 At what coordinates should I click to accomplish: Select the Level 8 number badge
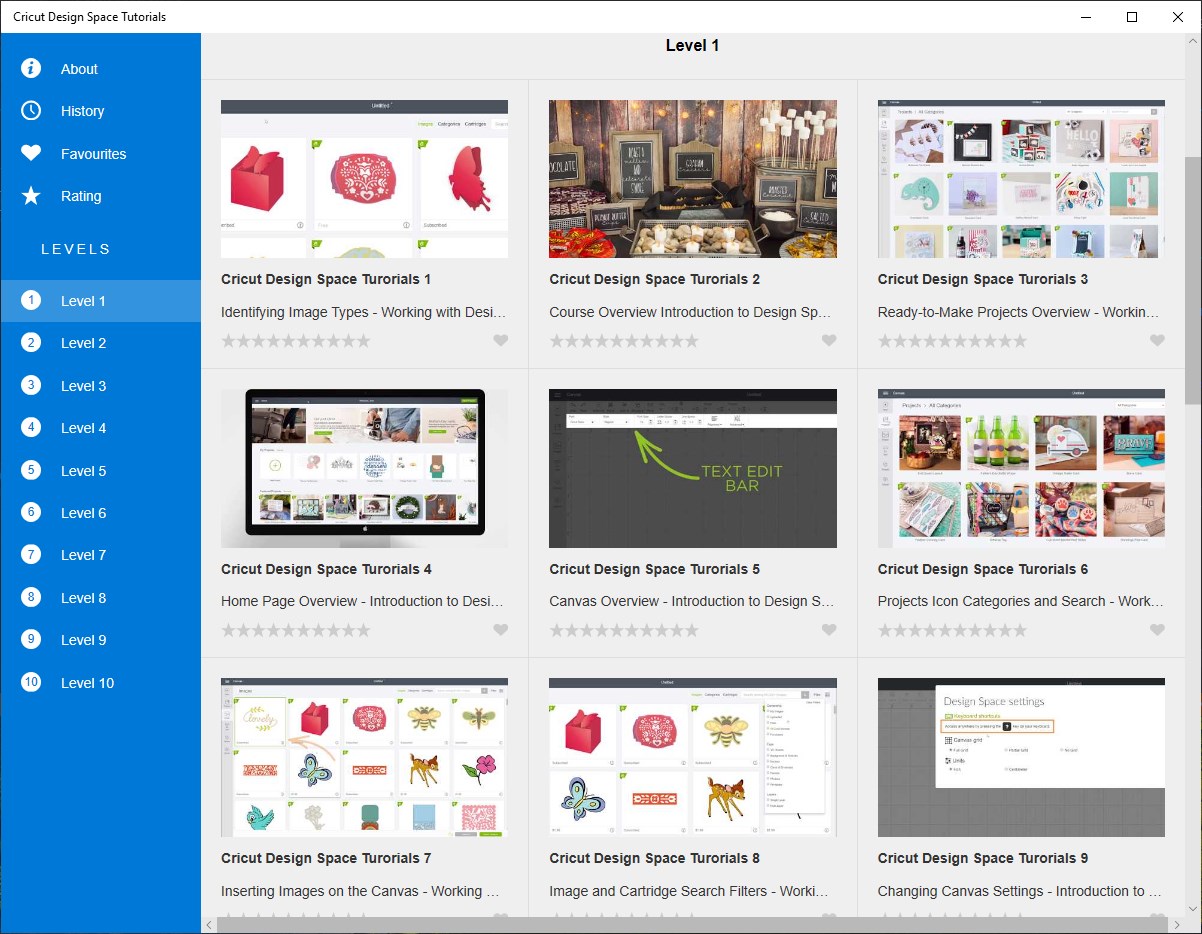(31, 597)
